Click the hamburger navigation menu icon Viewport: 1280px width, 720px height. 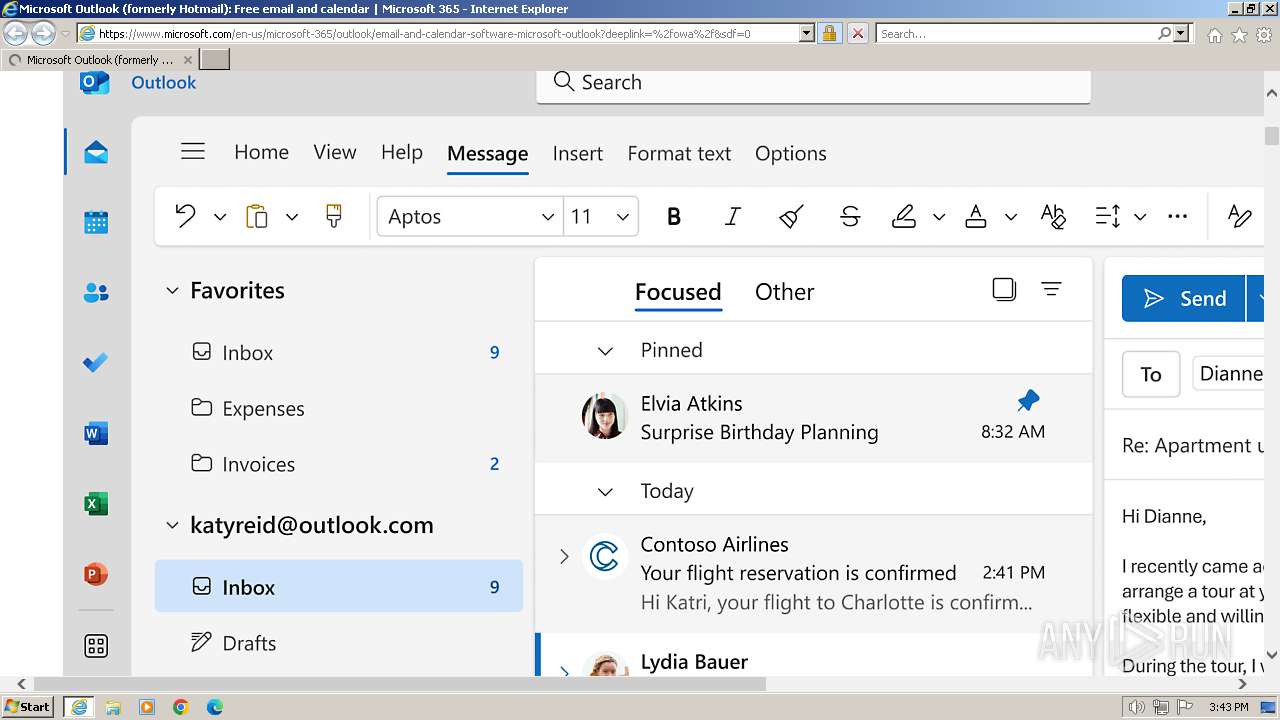(x=193, y=152)
